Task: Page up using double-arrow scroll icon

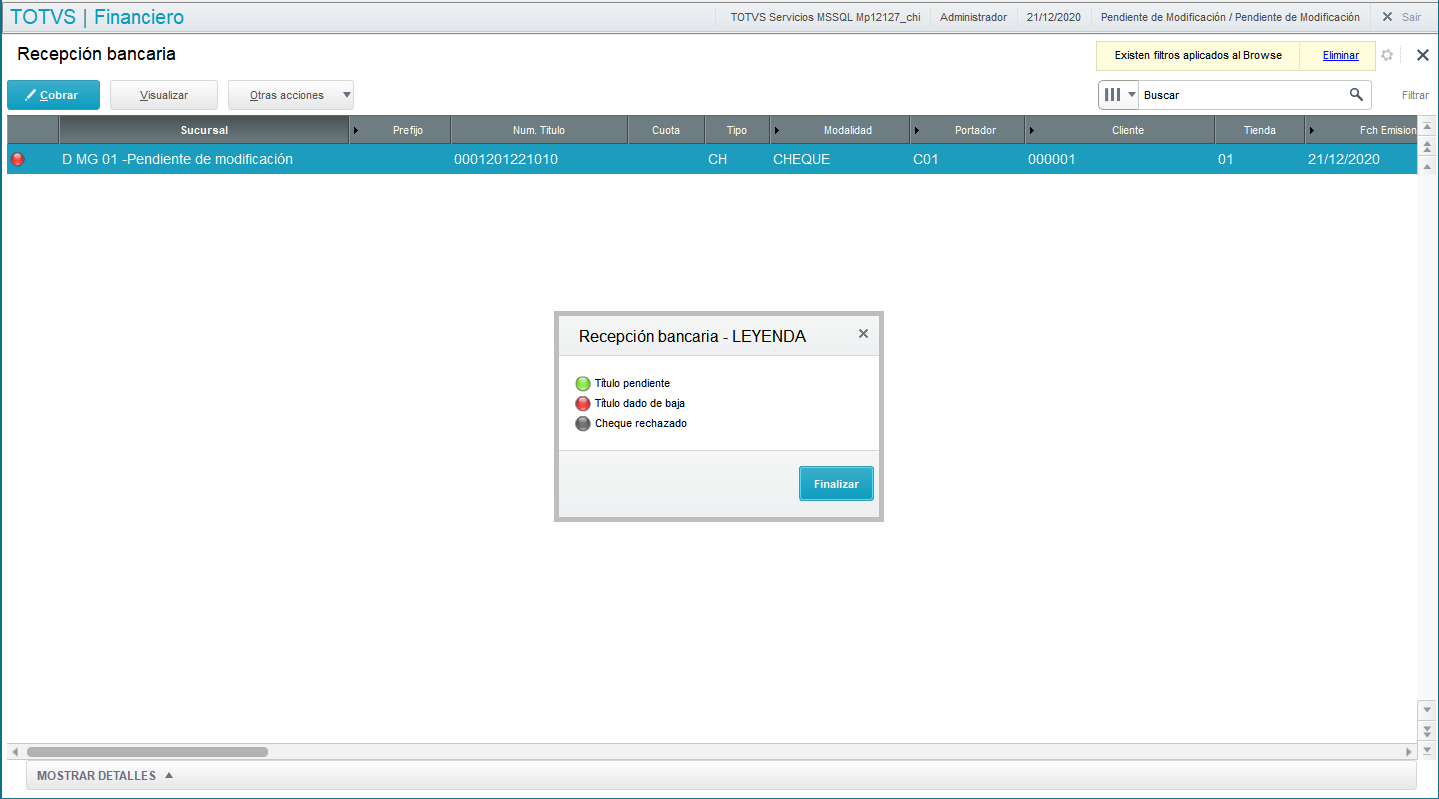Action: coord(1427,146)
